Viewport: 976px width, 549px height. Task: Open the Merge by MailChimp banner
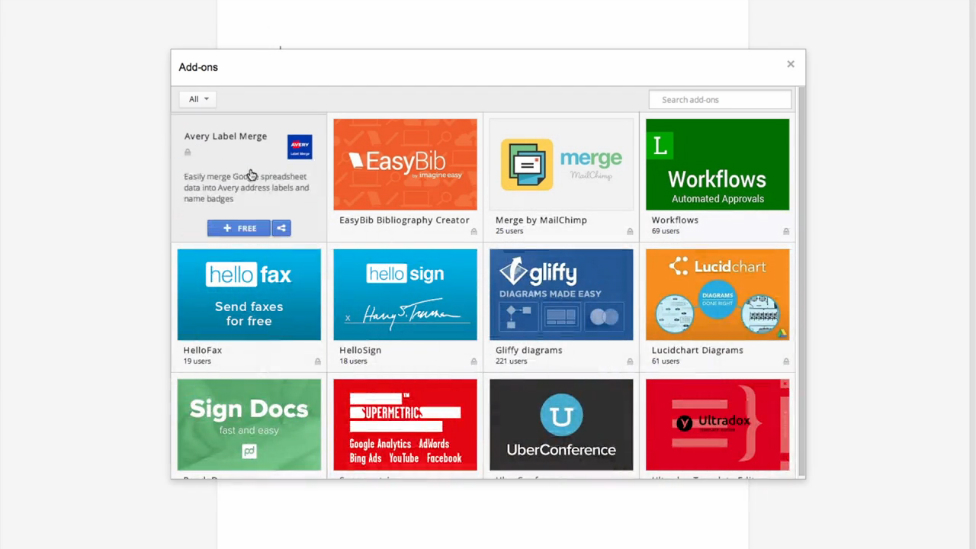pyautogui.click(x=561, y=164)
